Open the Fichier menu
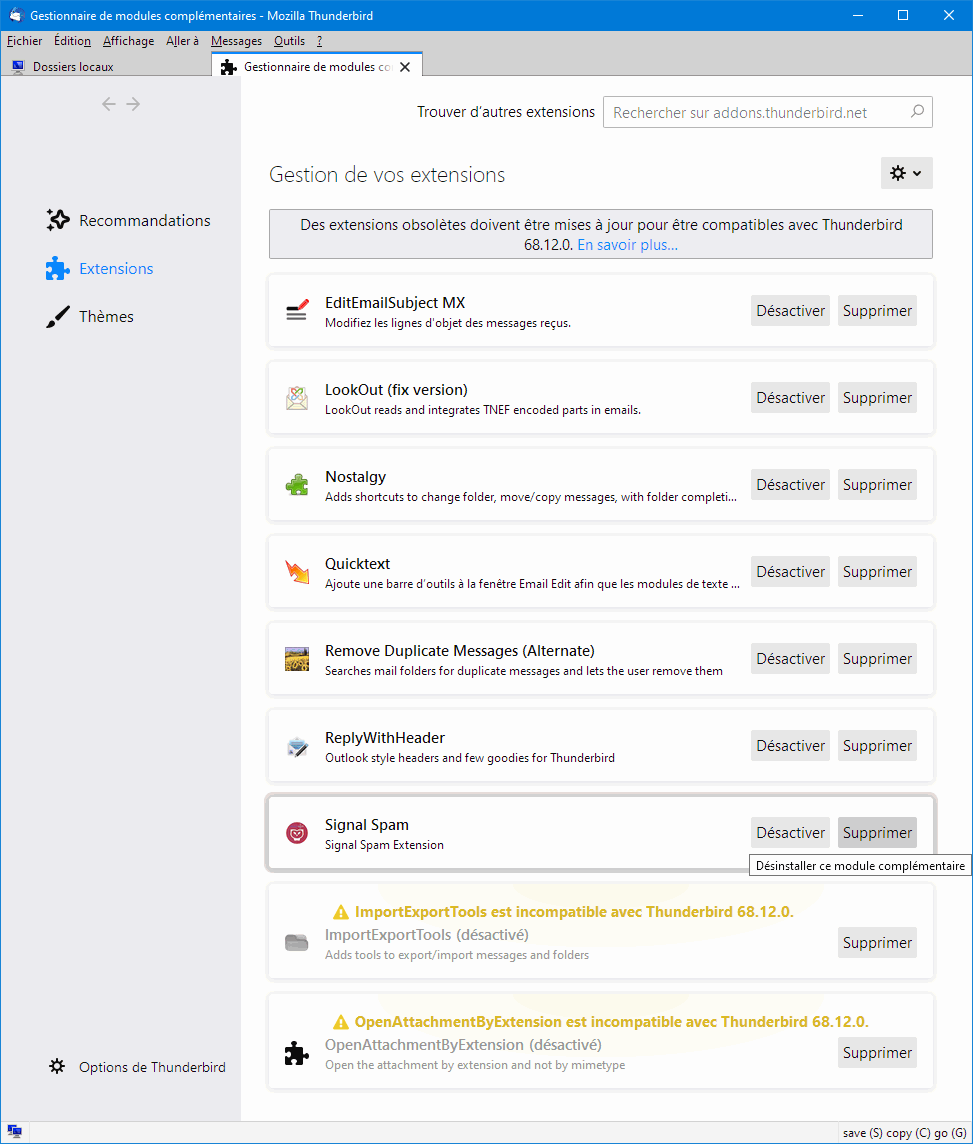This screenshot has height=1144, width=973. (x=25, y=41)
